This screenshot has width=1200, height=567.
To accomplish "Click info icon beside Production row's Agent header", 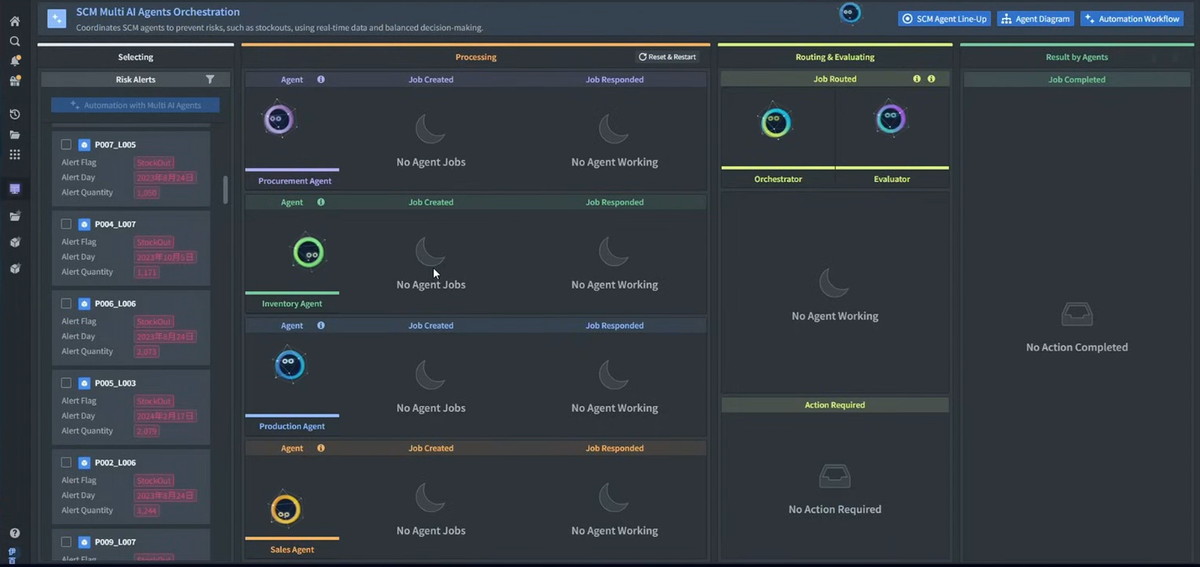I will coord(321,325).
